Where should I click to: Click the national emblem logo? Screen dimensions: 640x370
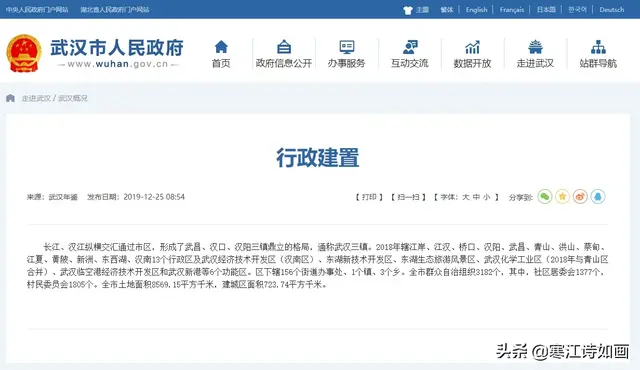tap(24, 53)
